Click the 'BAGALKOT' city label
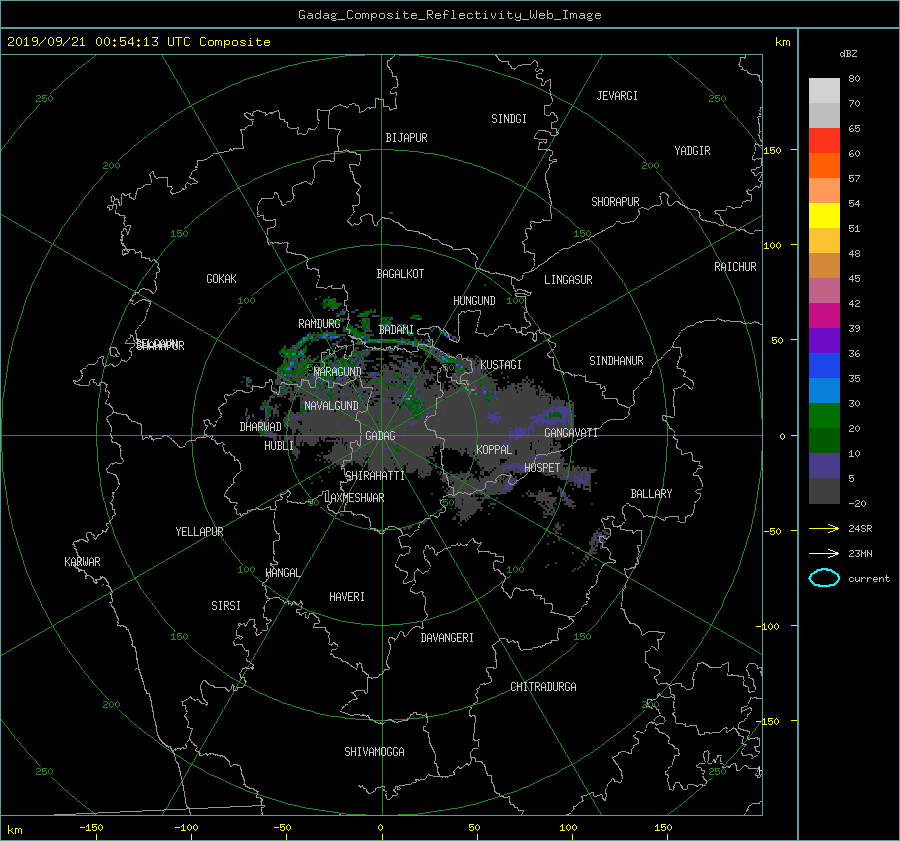The image size is (900, 841). (x=400, y=274)
